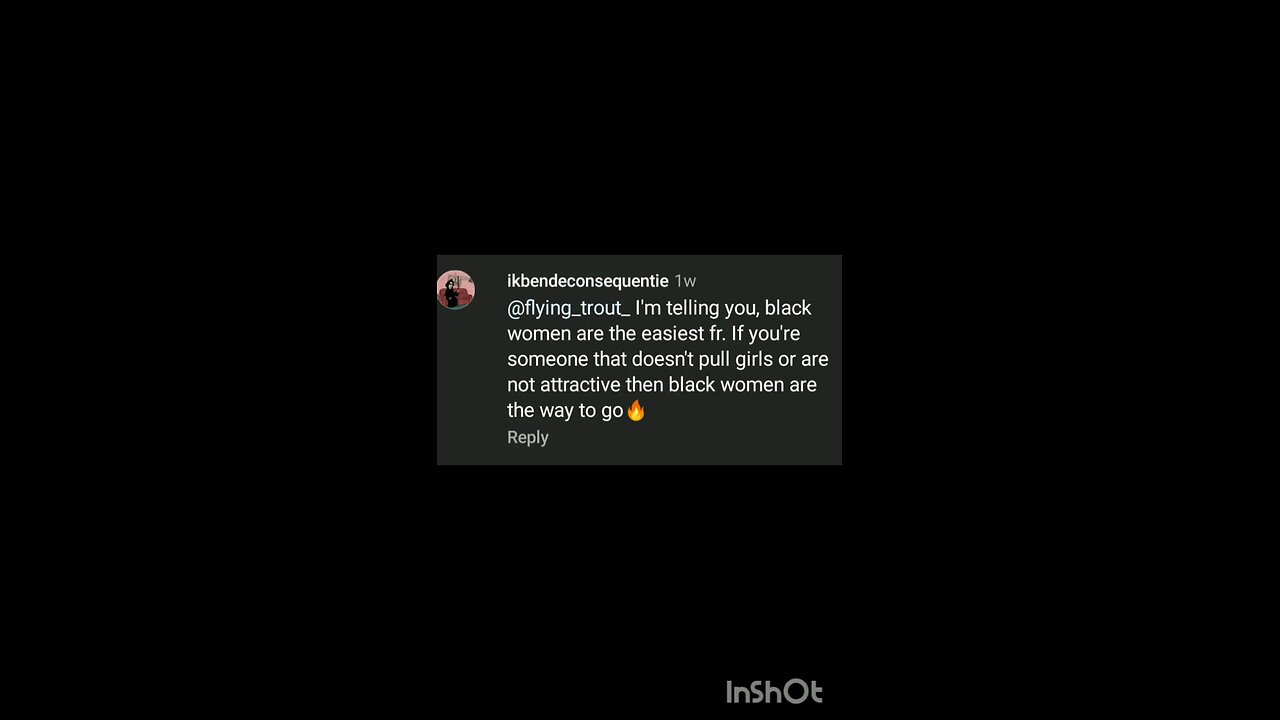Follow the @flying_trout_ mention link
1280x720 pixels.
click(569, 308)
